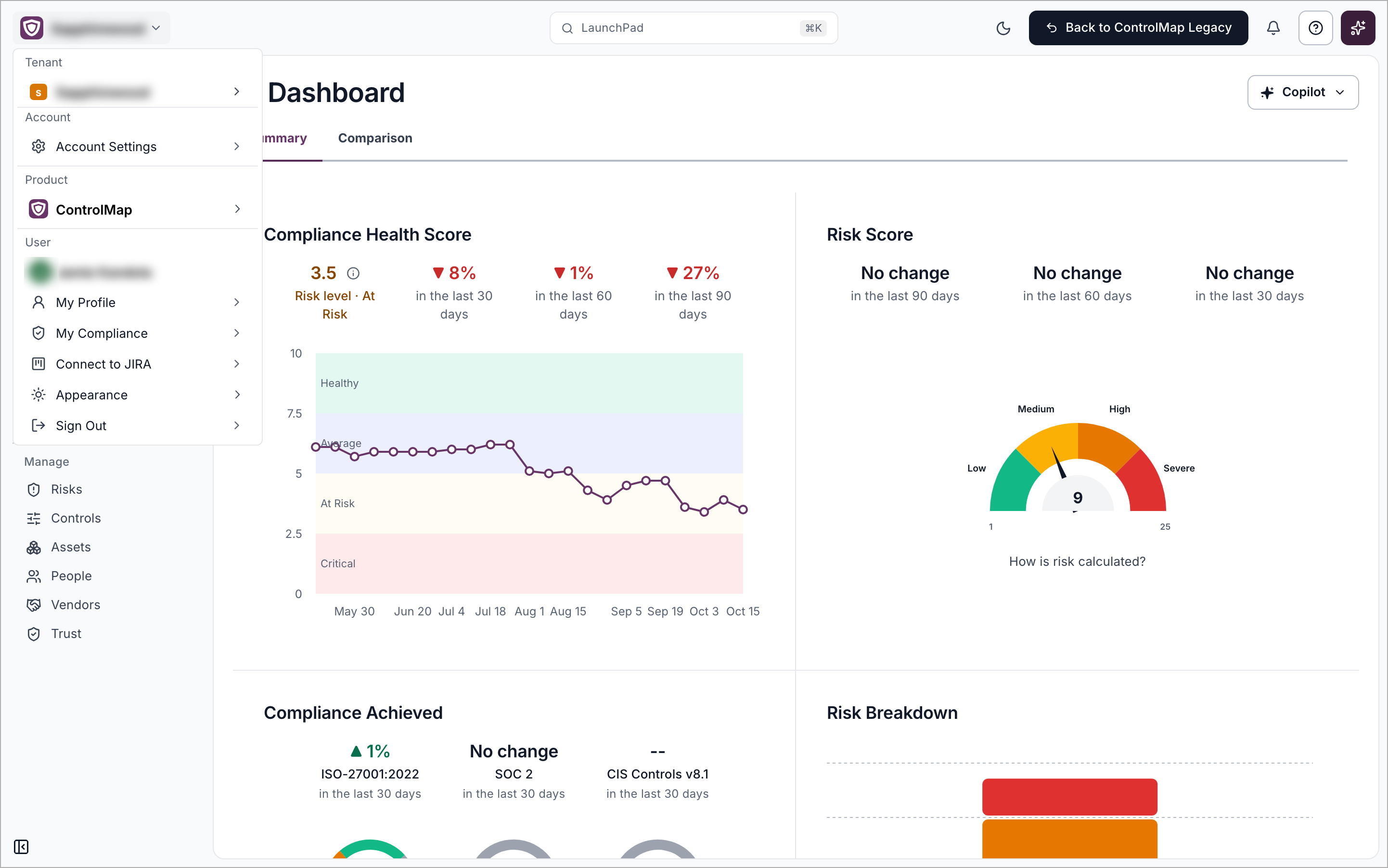1388x868 pixels.
Task: Click the My Compliance shield icon
Action: point(39,333)
